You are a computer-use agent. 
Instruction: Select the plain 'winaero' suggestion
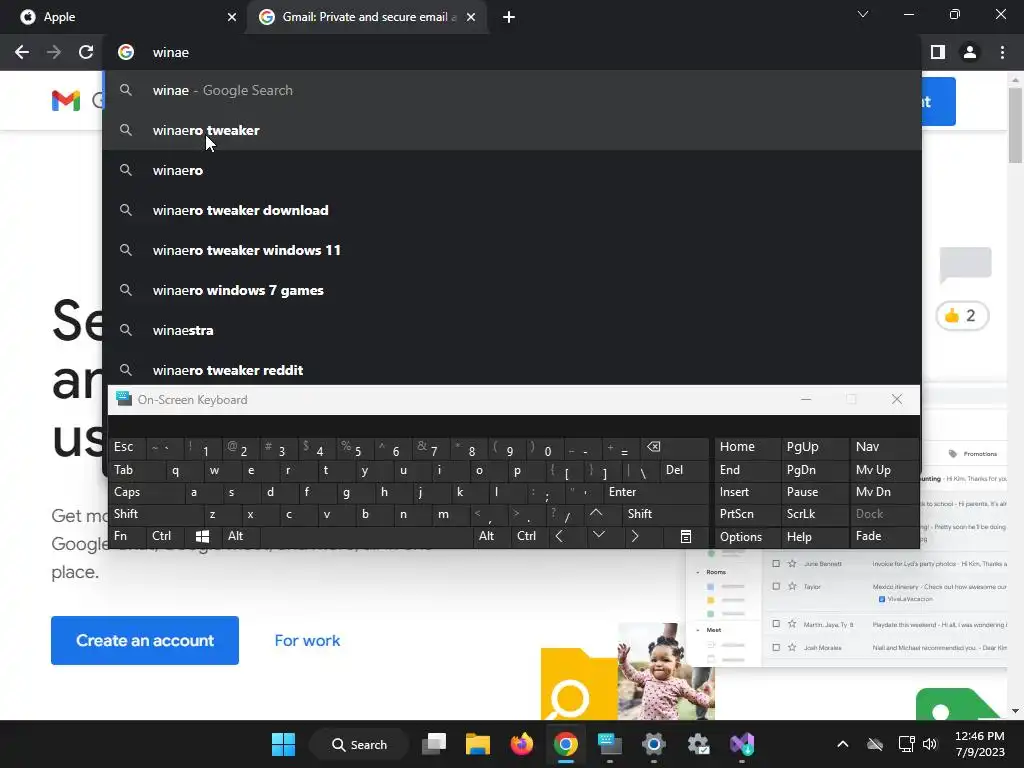coord(512,170)
